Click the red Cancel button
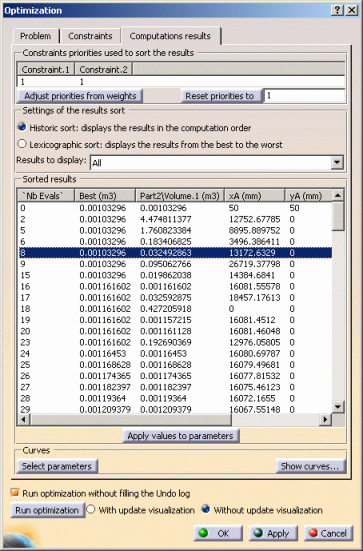This screenshot has height=551, width=363. pos(328,533)
